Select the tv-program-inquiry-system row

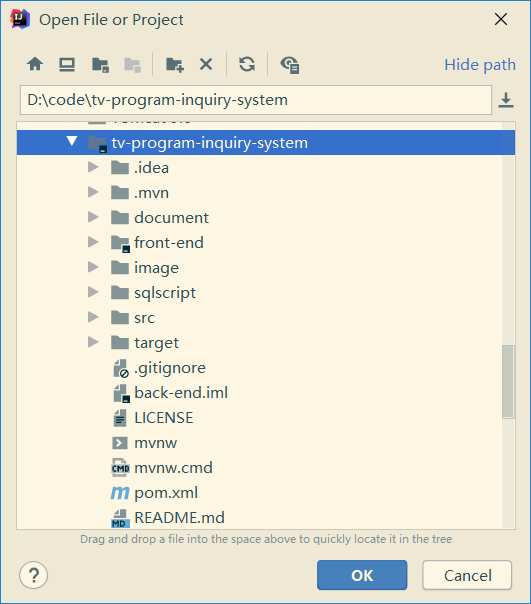point(266,143)
